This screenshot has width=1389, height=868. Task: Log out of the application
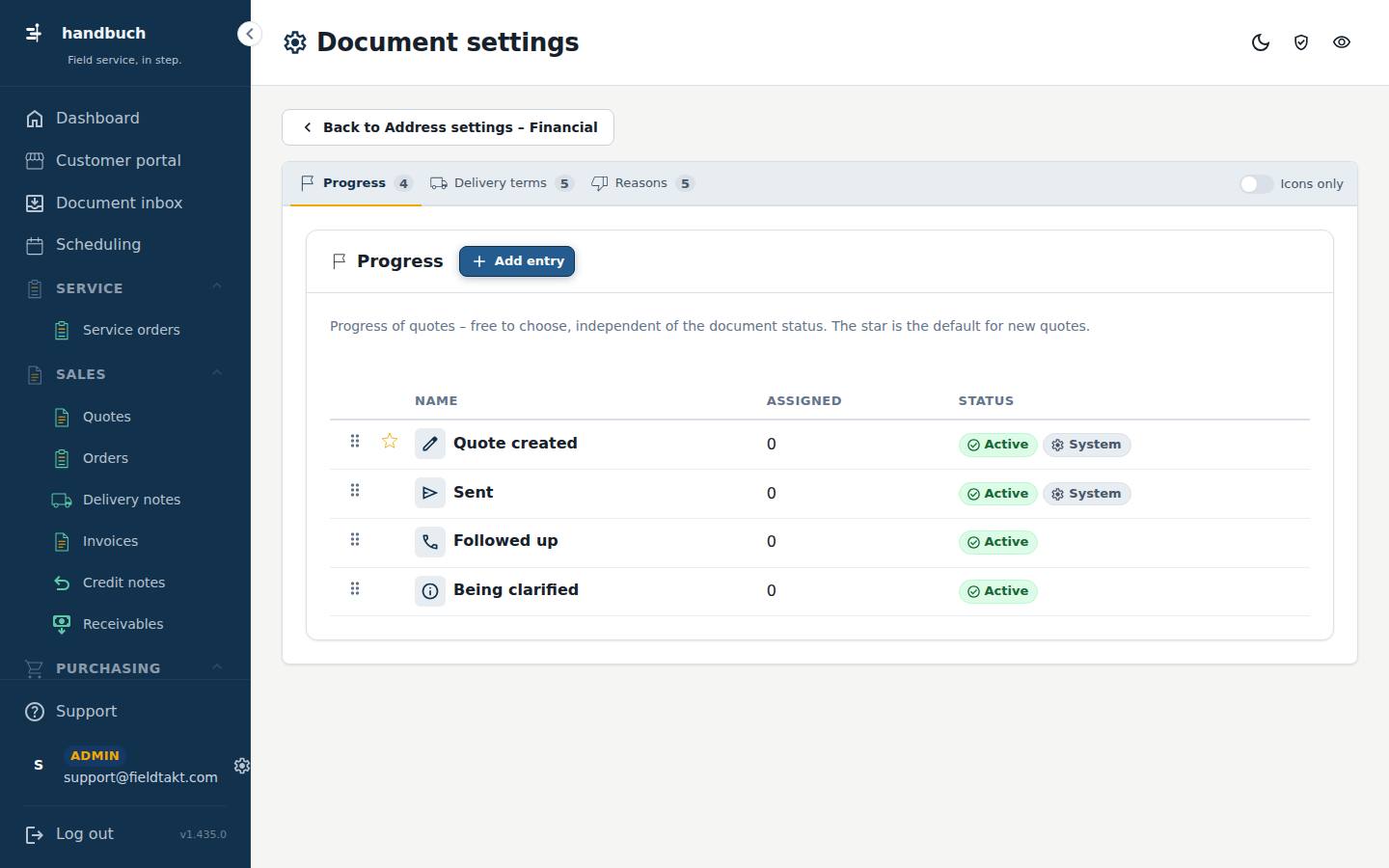[69, 834]
